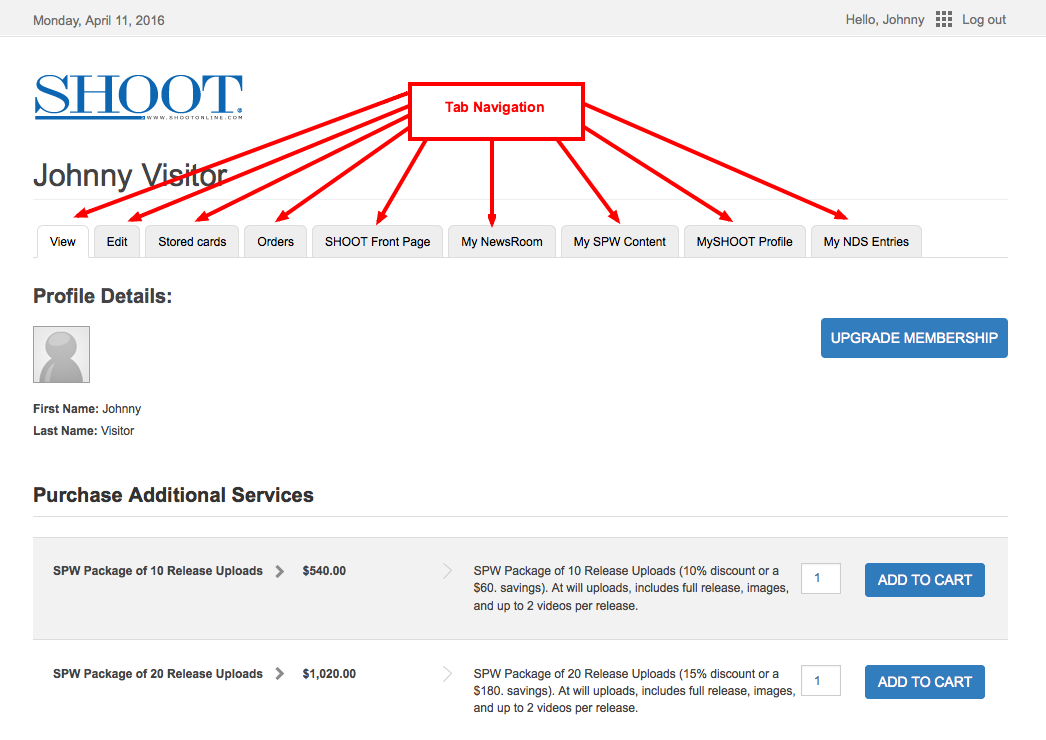The image size is (1046, 740).
Task: Open the Orders tab
Action: tap(276, 242)
